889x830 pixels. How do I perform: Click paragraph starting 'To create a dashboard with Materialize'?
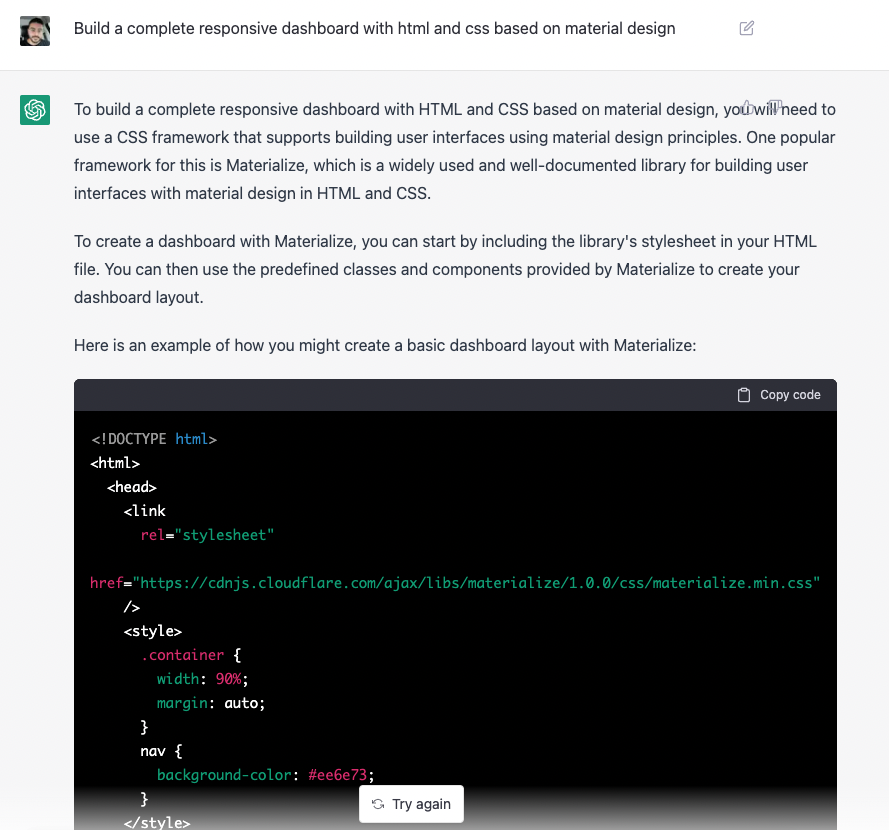tap(445, 269)
